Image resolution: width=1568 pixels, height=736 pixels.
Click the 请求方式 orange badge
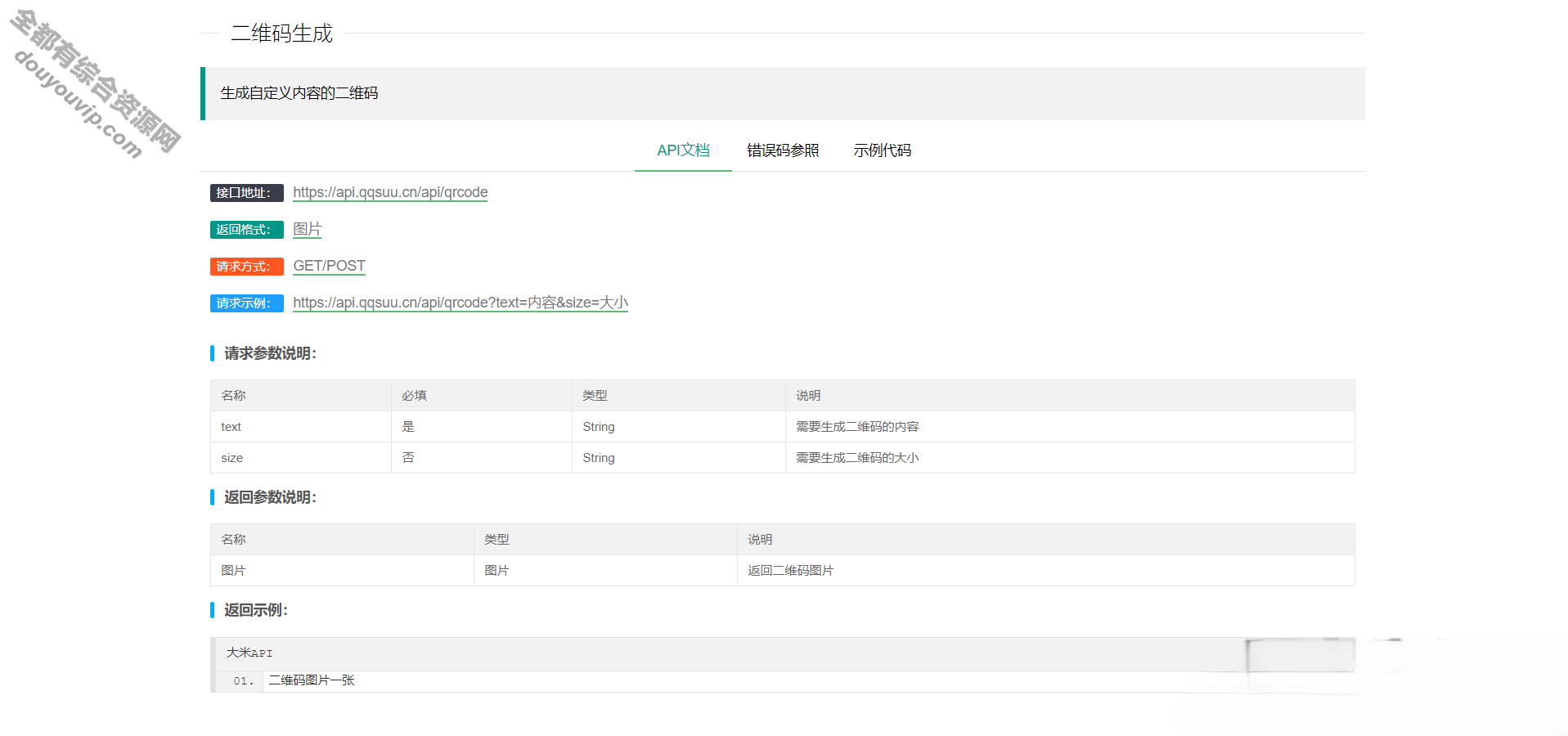(246, 267)
